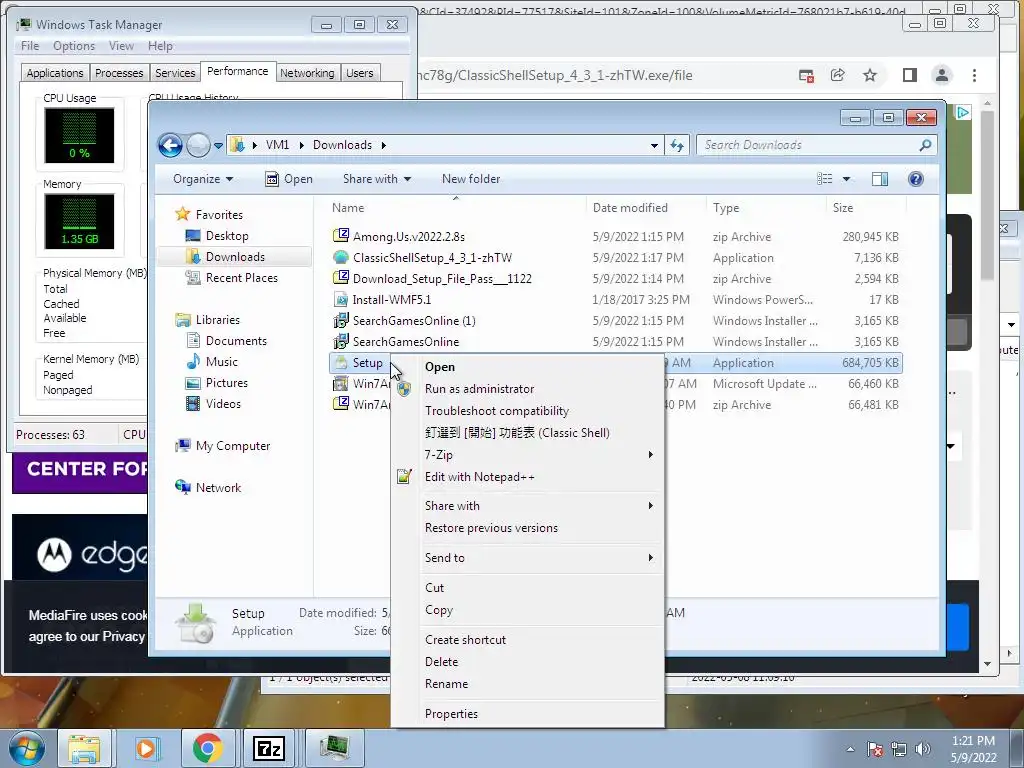Open Desktop in Favorites

click(x=227, y=236)
